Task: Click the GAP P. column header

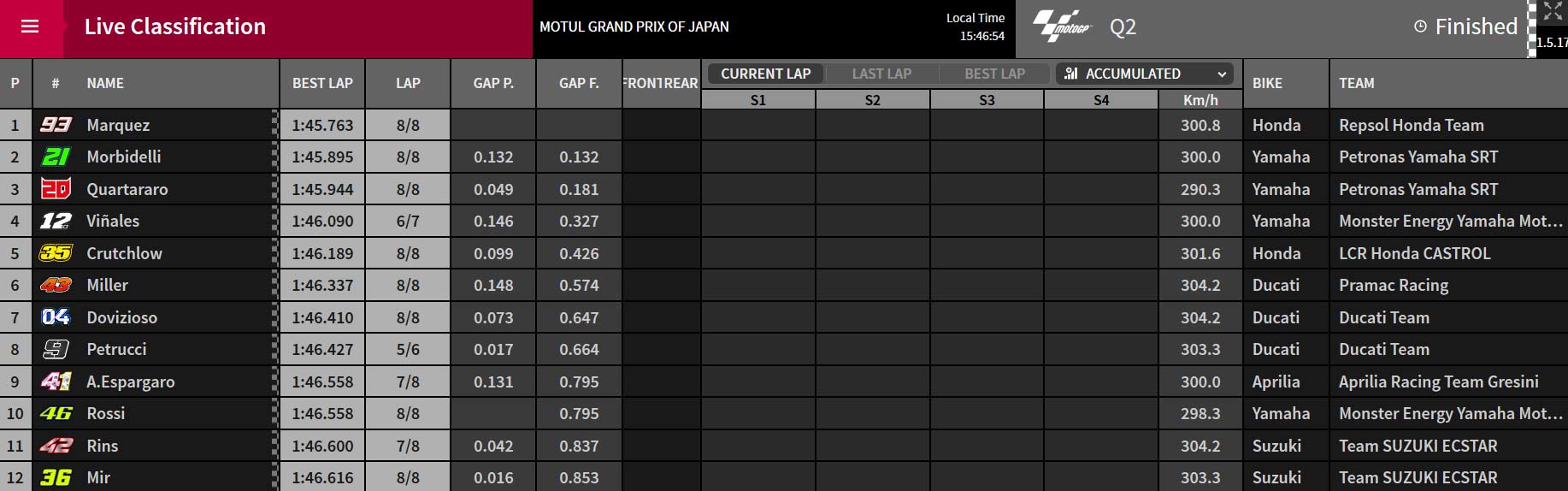Action: pos(493,83)
